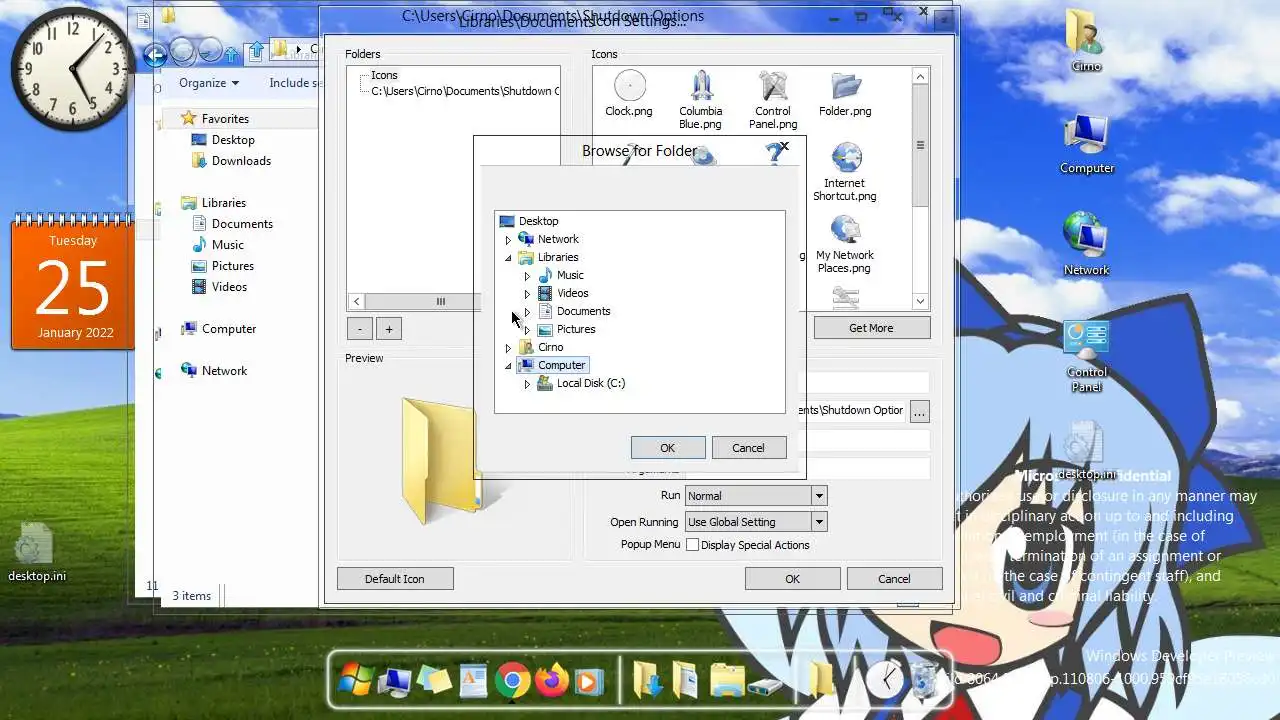Pick the My Network Places.png icon
Viewport: 1280px width, 720px height.
845,244
